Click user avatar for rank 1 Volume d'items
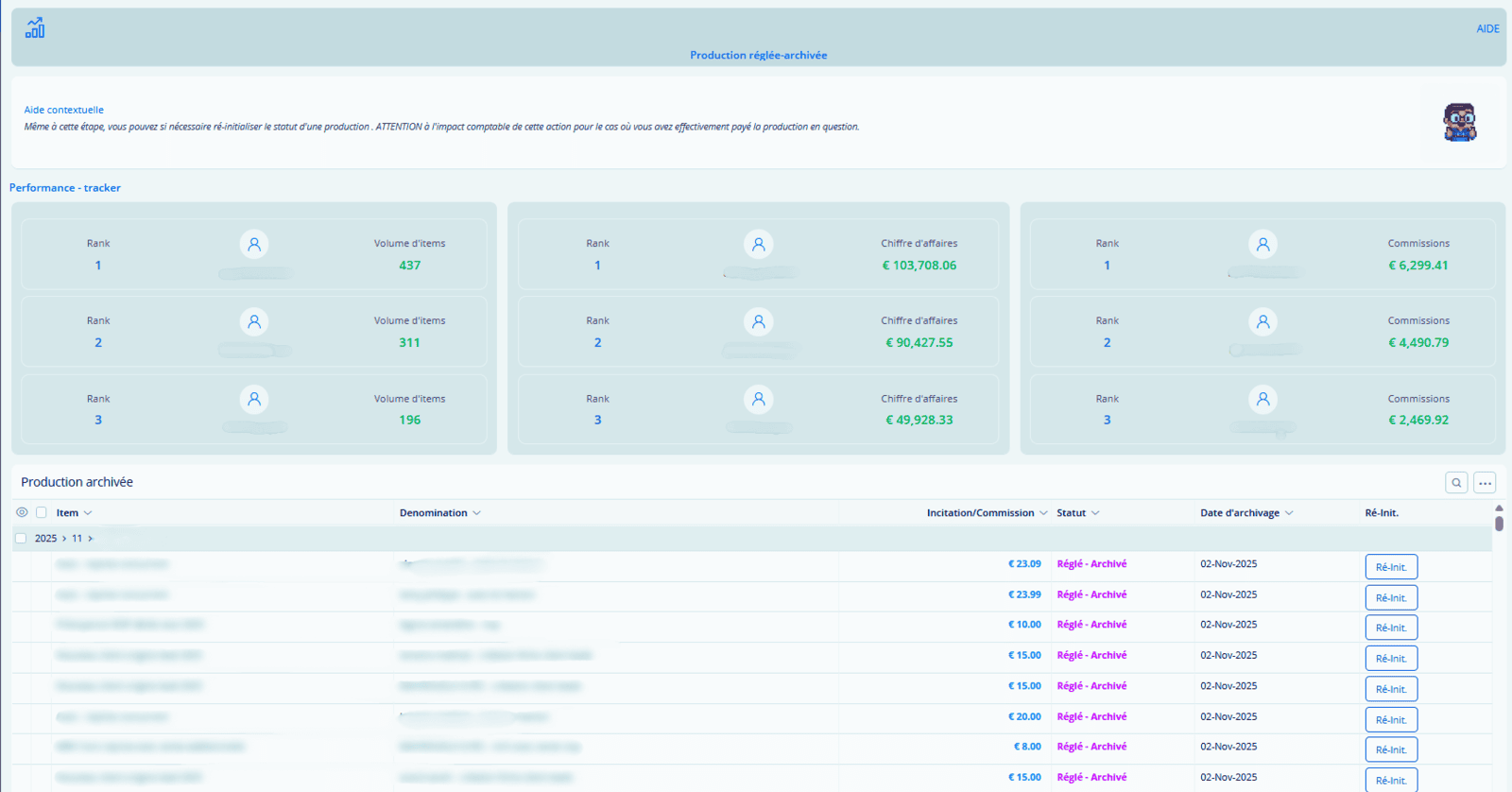The height and width of the screenshot is (792, 1512). 254,244
